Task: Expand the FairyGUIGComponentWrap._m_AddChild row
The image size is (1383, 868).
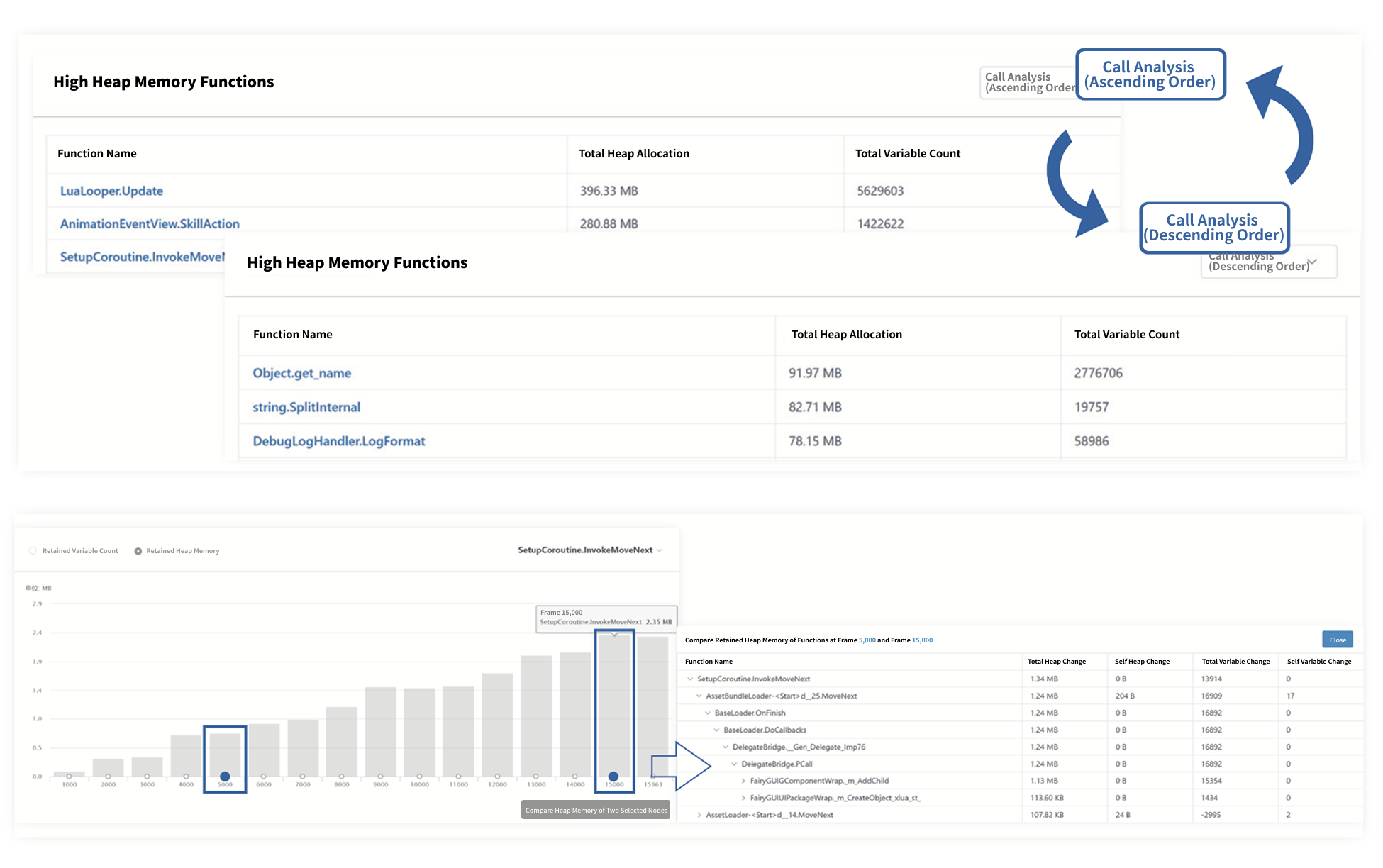Action: tap(743, 781)
